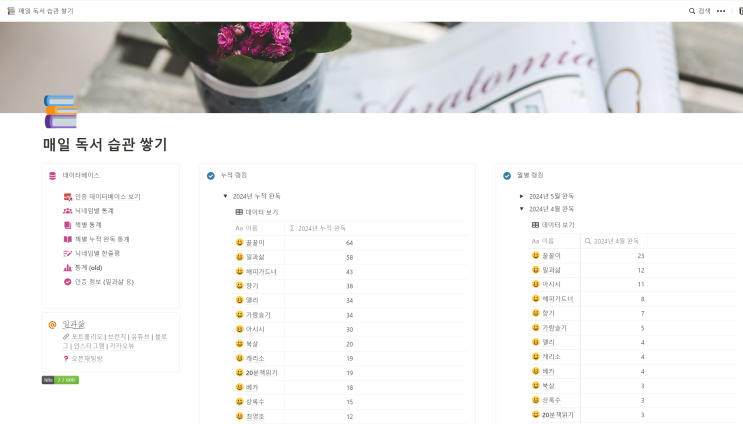Click the flower cover image
The width and height of the screenshot is (743, 424).
372,67
